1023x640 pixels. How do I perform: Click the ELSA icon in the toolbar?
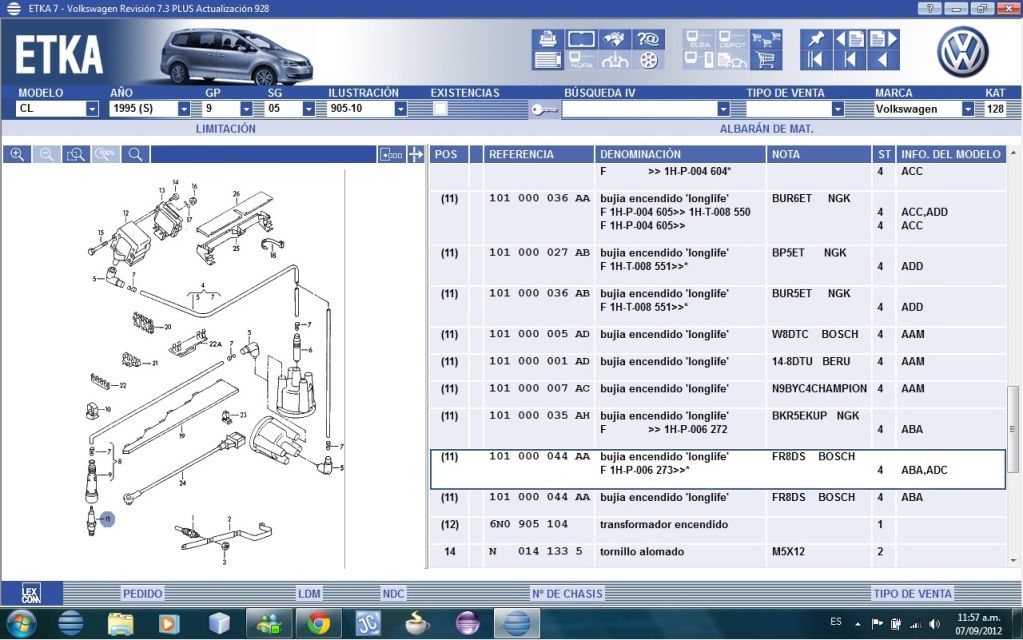pos(699,39)
